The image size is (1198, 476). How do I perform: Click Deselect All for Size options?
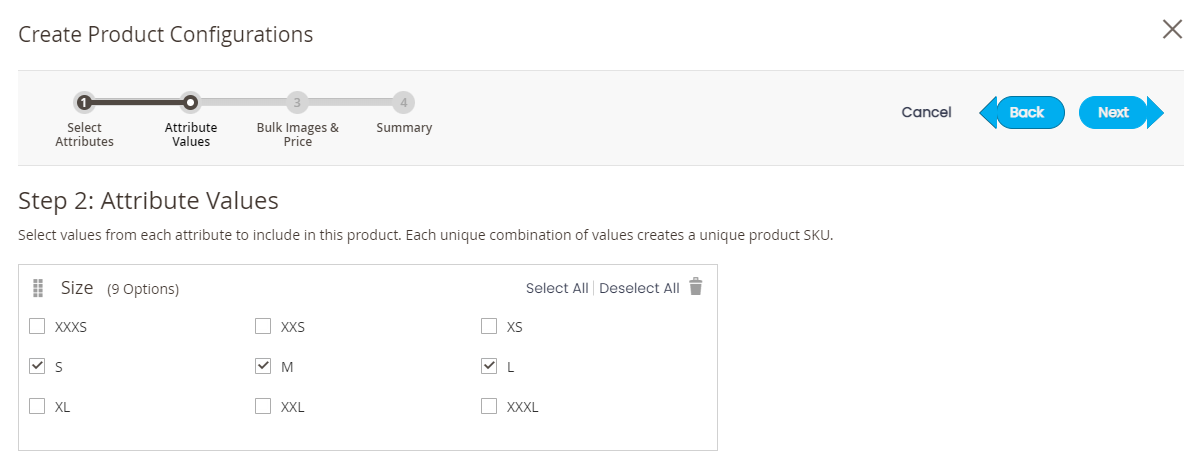tap(639, 288)
